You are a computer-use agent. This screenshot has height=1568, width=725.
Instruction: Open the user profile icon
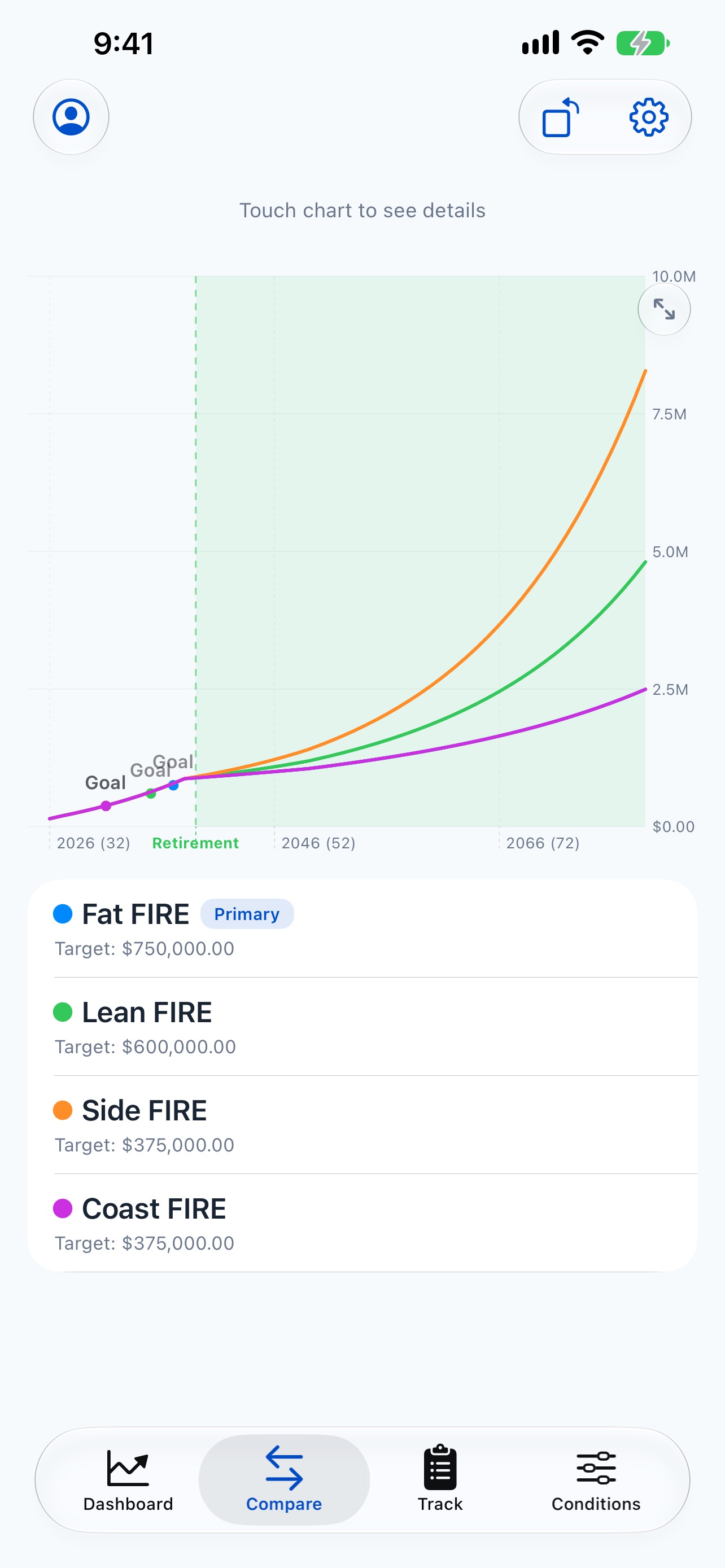point(71,117)
